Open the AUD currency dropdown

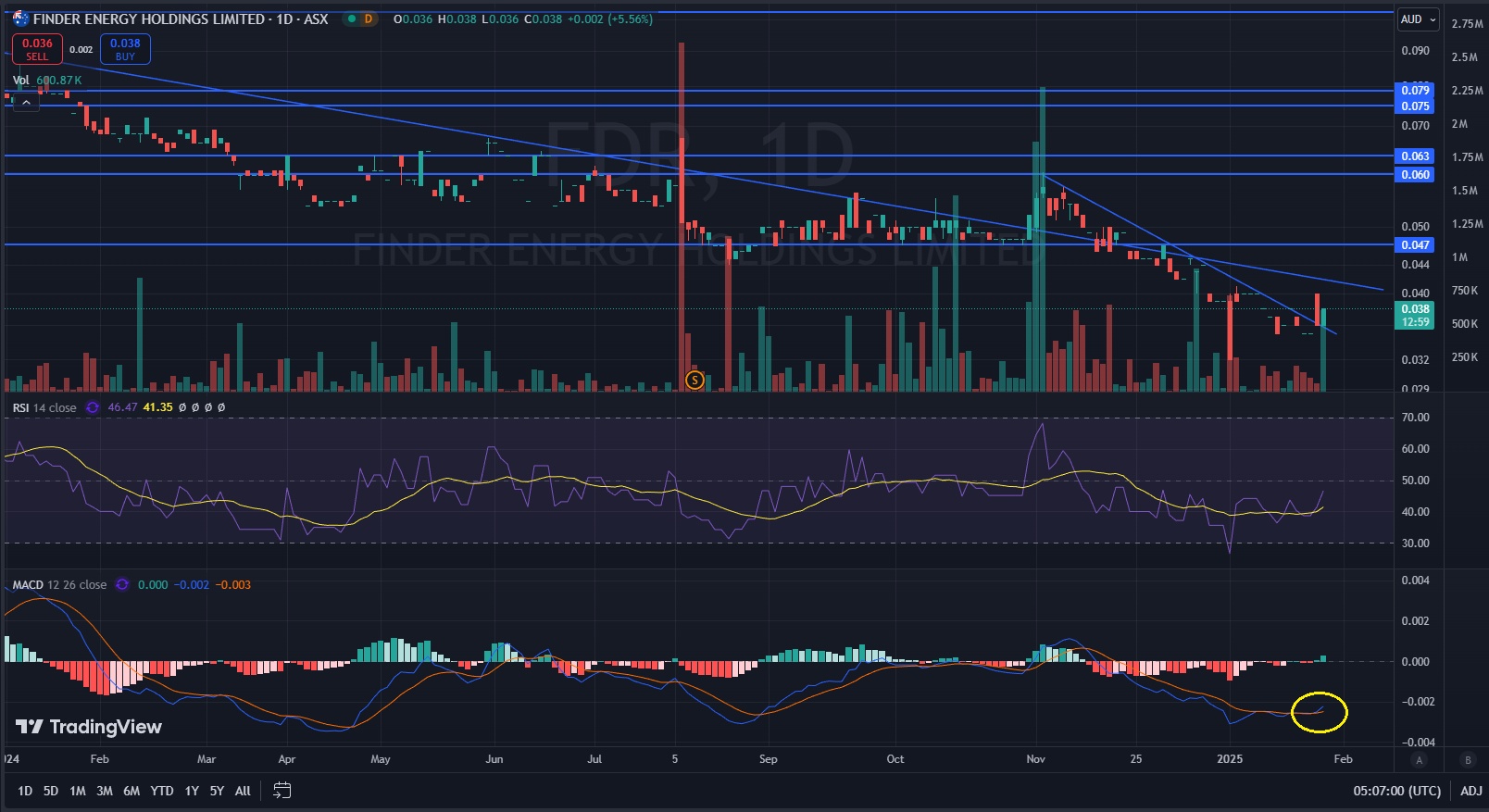(1419, 19)
